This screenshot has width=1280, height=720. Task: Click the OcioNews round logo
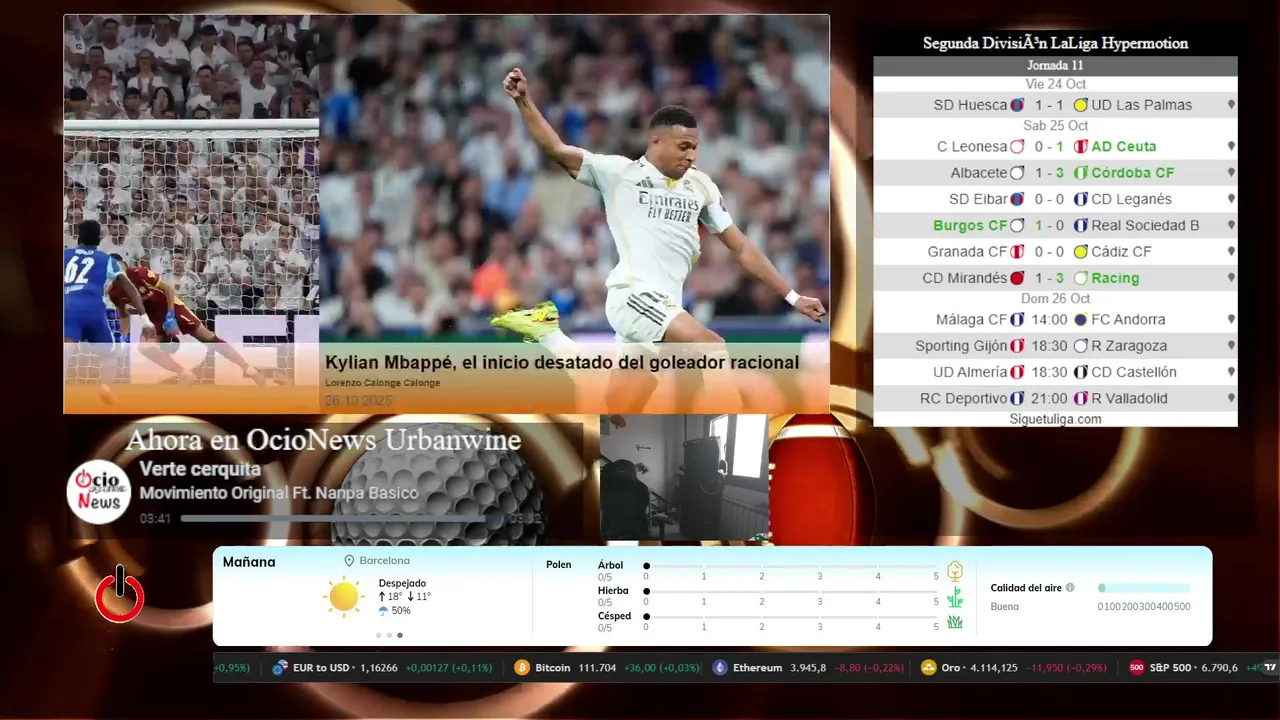[x=99, y=491]
